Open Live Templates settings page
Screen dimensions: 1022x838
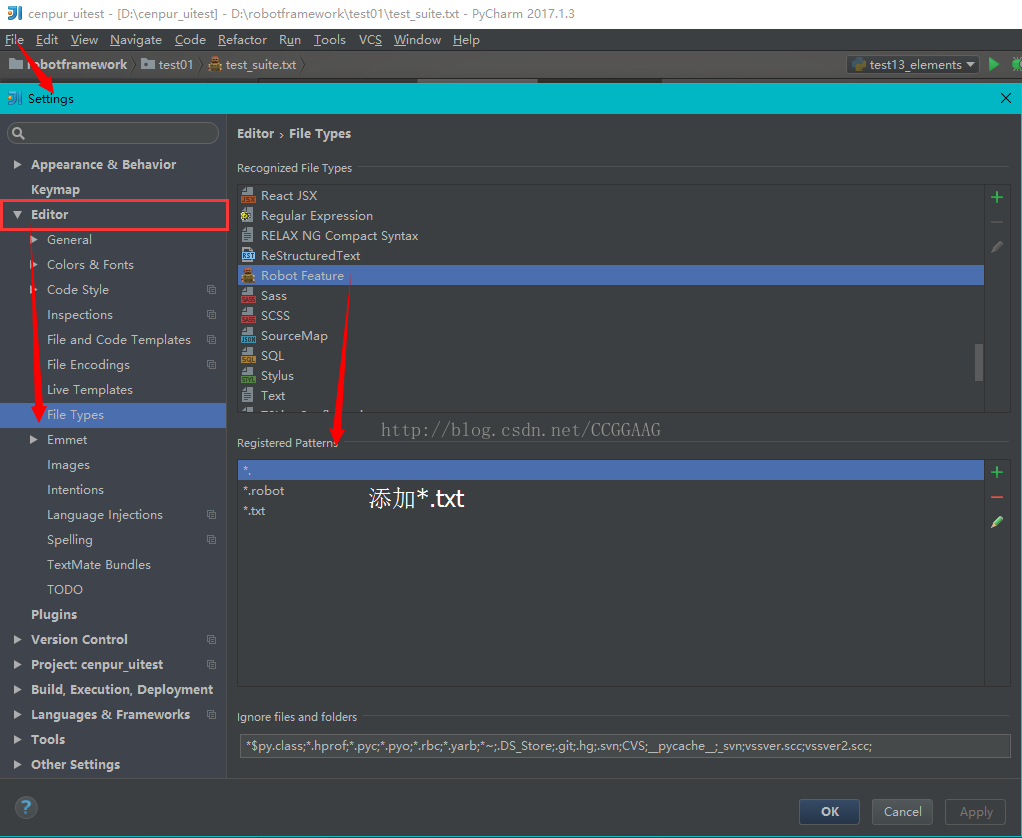pos(89,390)
